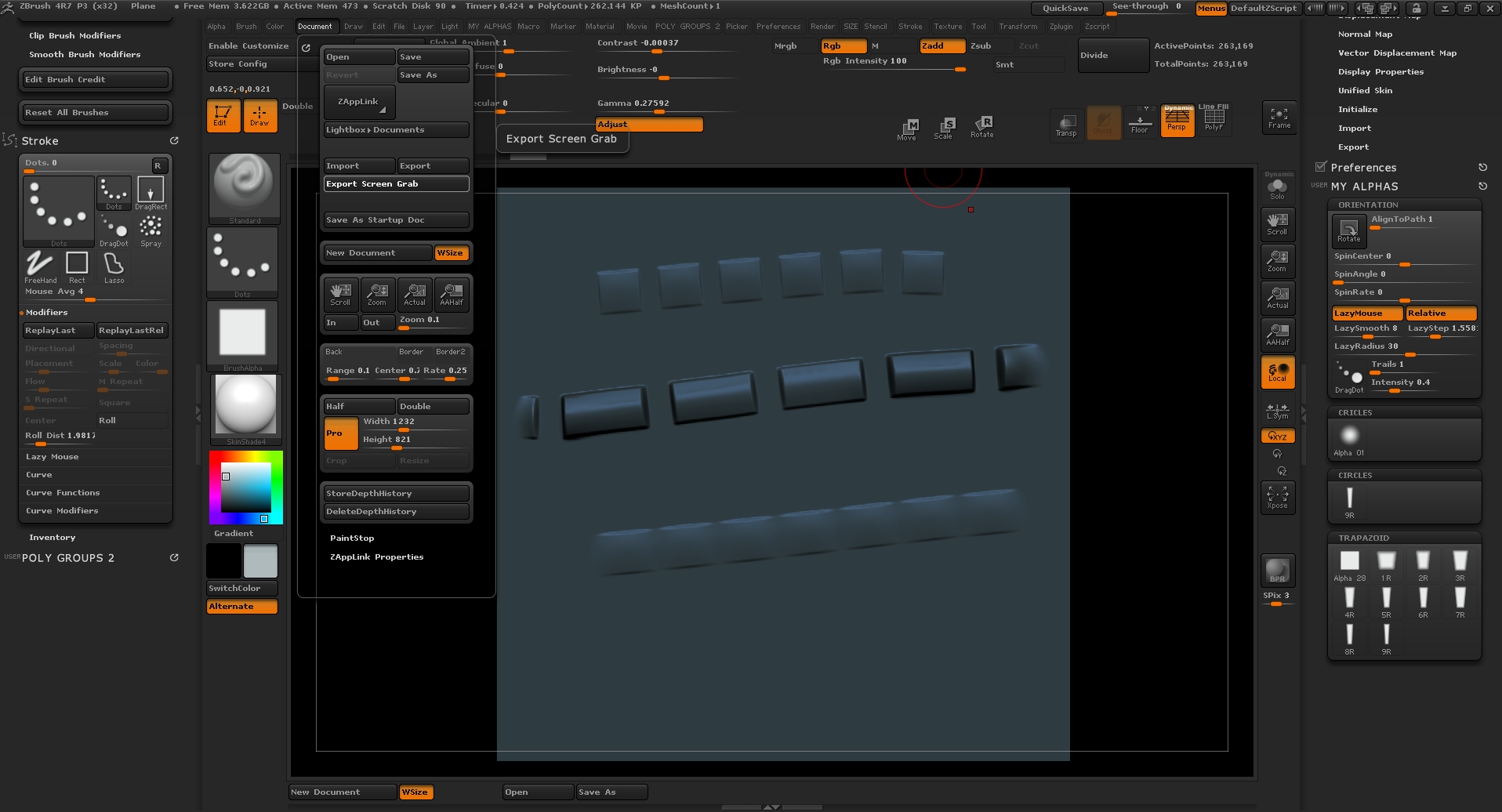The width and height of the screenshot is (1502, 812).
Task: Click the Floor grid icon
Action: tap(1139, 122)
